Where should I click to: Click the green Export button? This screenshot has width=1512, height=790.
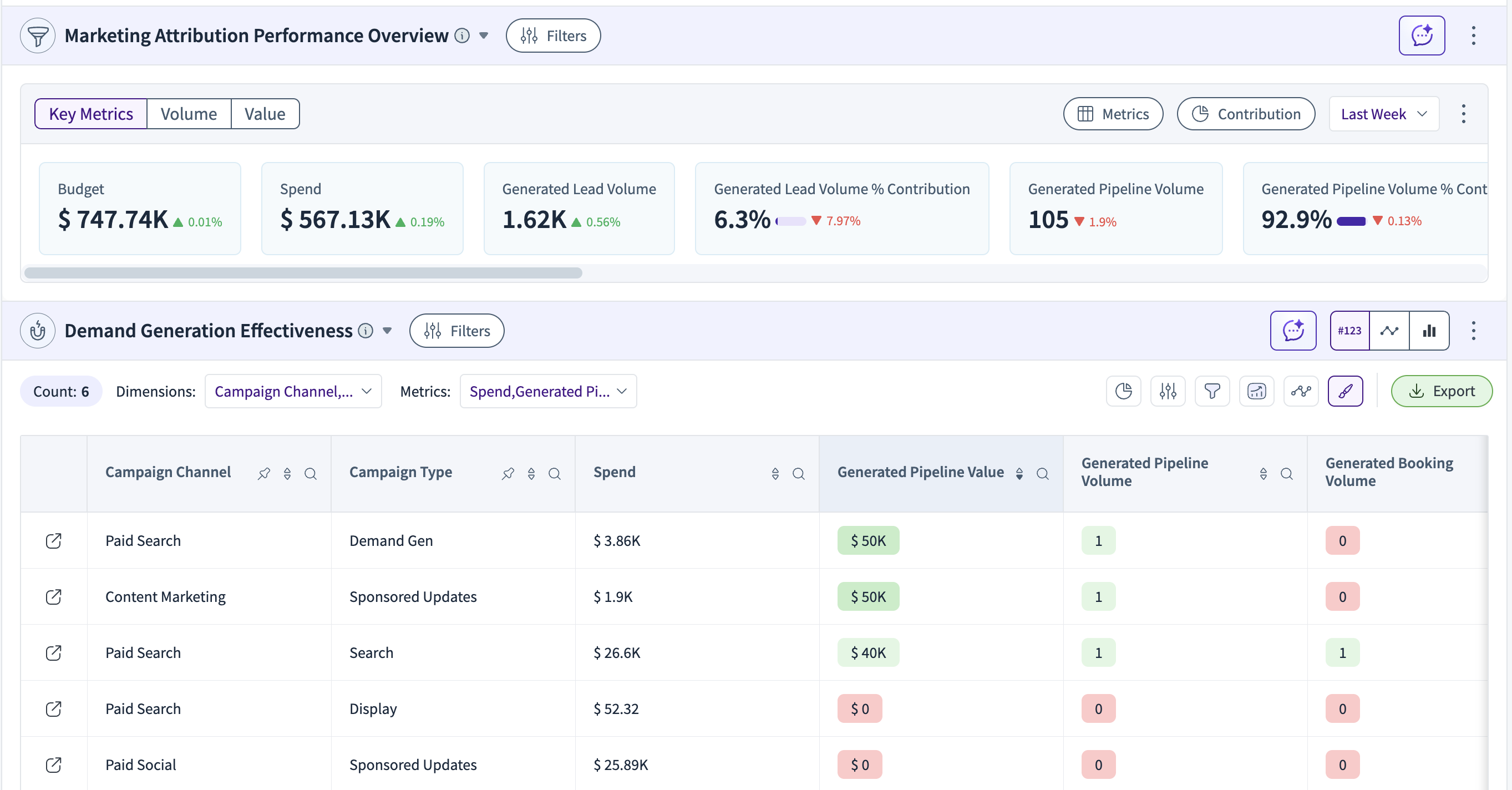pyautogui.click(x=1441, y=391)
